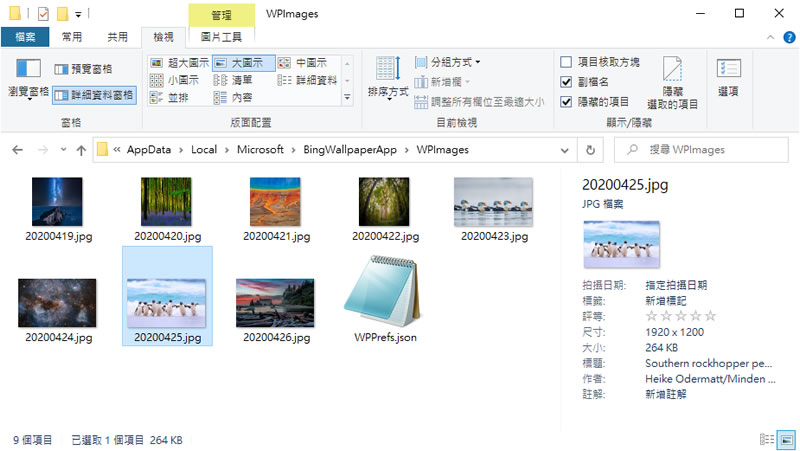Click the up arrow to parent folder
Viewport: 800px width, 451px height.
click(81, 150)
